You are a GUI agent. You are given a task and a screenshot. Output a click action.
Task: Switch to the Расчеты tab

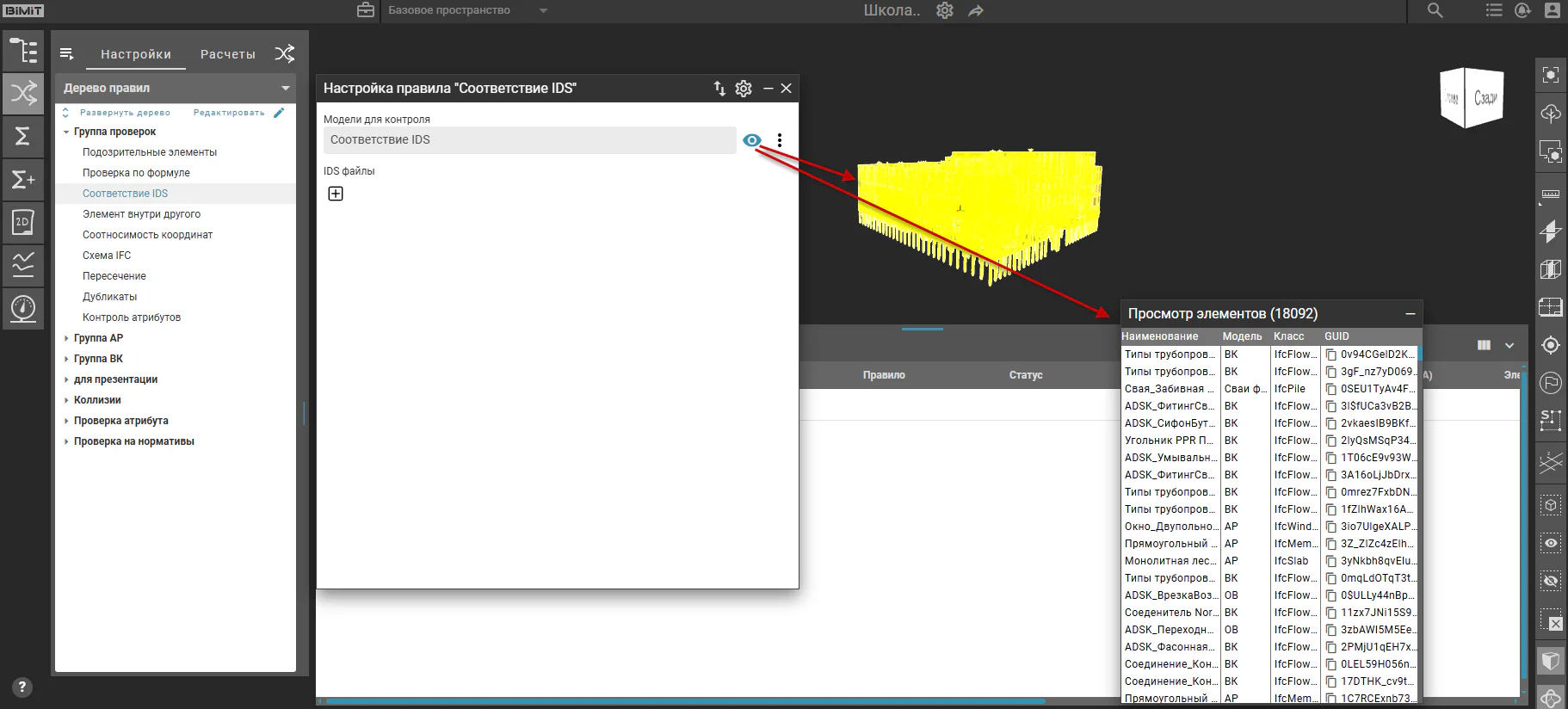pos(228,54)
